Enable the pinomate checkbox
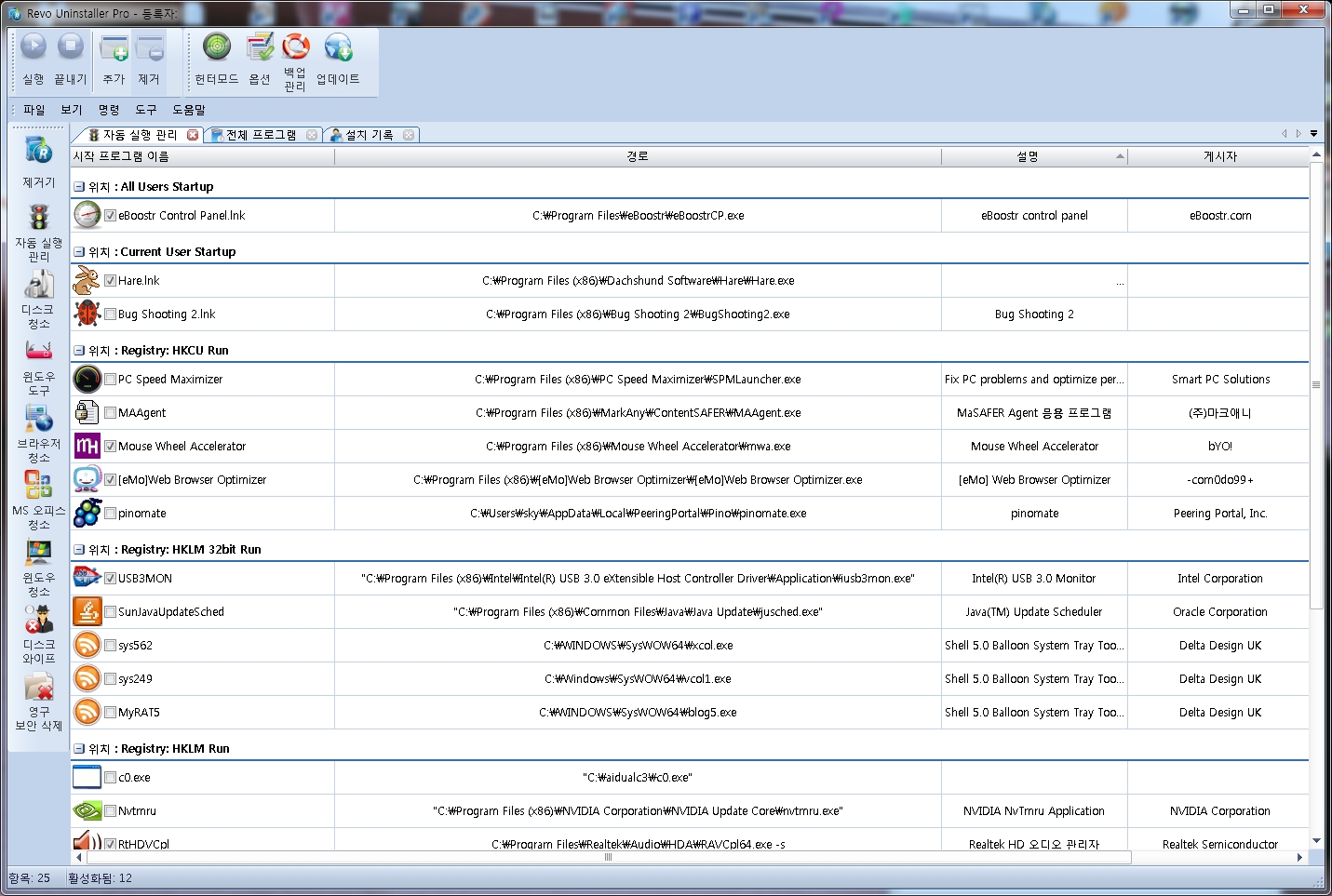This screenshot has width=1332, height=896. pos(111,514)
